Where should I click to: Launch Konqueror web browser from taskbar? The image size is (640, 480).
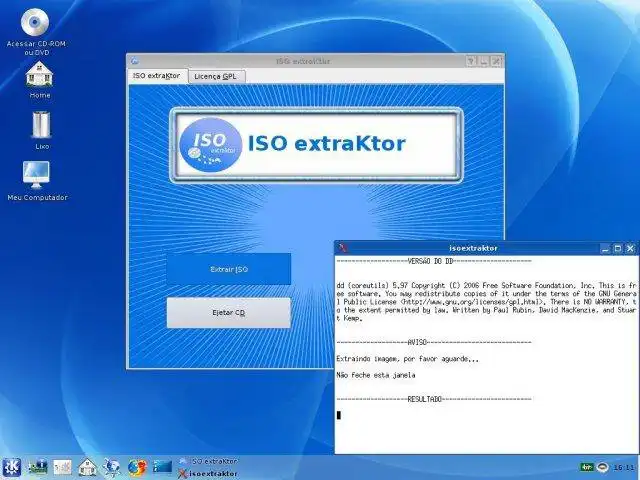point(111,467)
